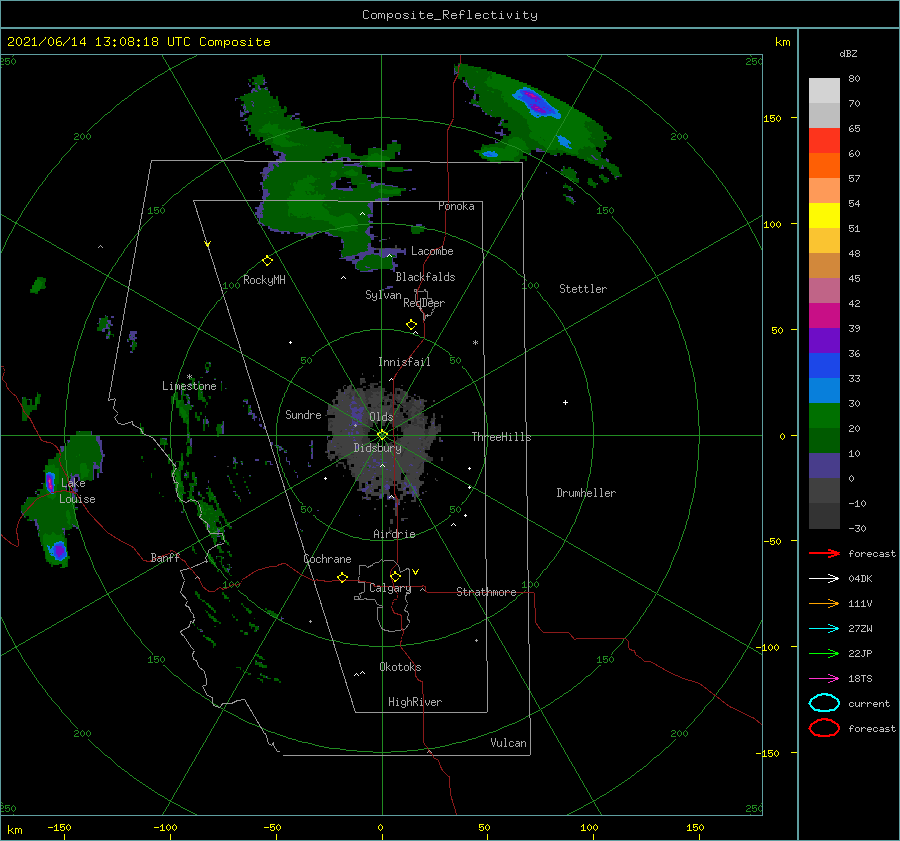Click the Limestone label
Viewport: 900px width, 841px height.
[189, 386]
